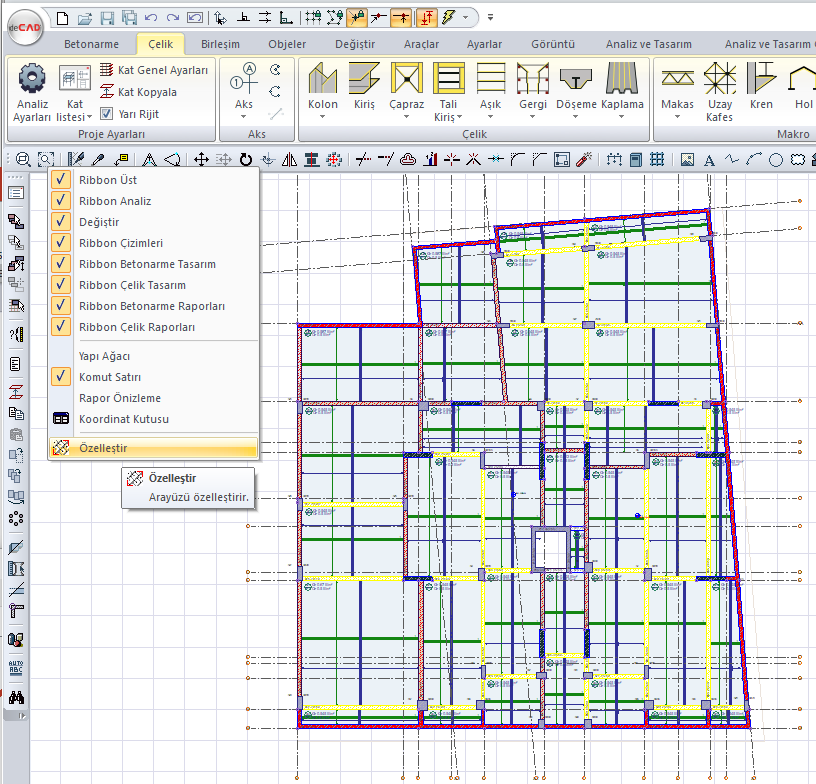This screenshot has width=816, height=784.
Task: Click the Kat Kopyala button
Action: (x=138, y=92)
